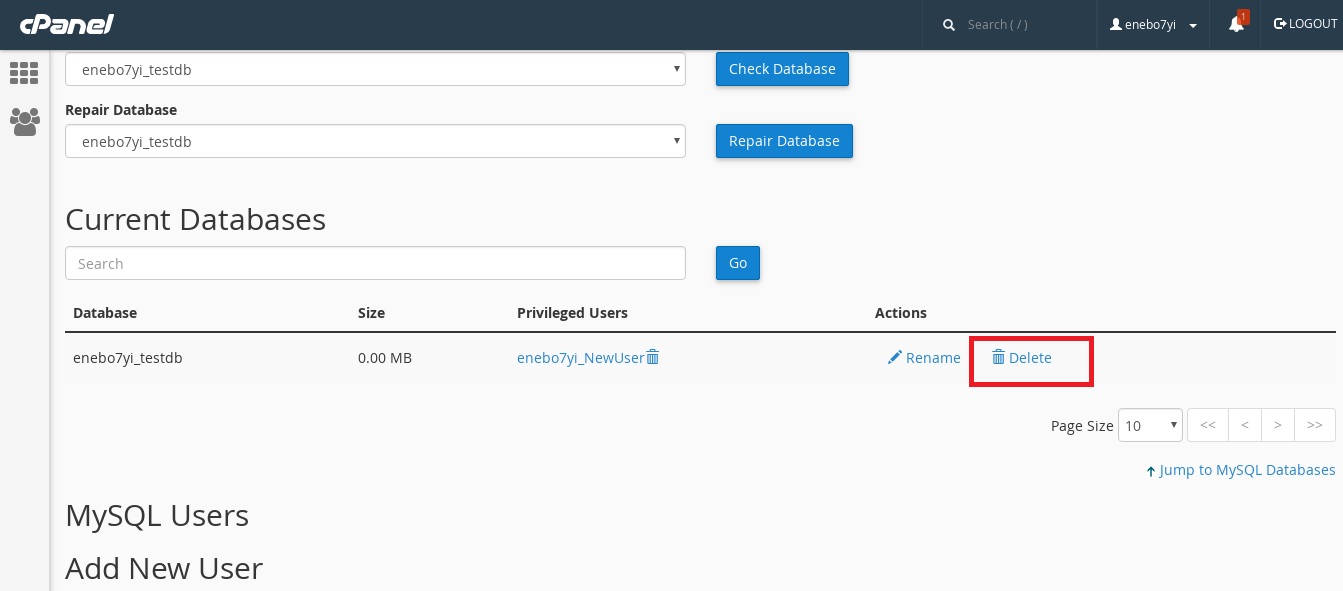Open the enebo7yi user account menu

pos(1154,24)
